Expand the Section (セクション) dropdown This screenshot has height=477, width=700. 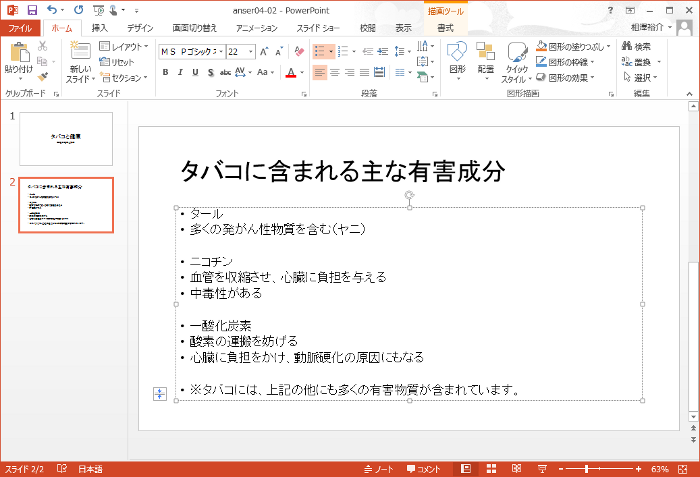[x=124, y=78]
